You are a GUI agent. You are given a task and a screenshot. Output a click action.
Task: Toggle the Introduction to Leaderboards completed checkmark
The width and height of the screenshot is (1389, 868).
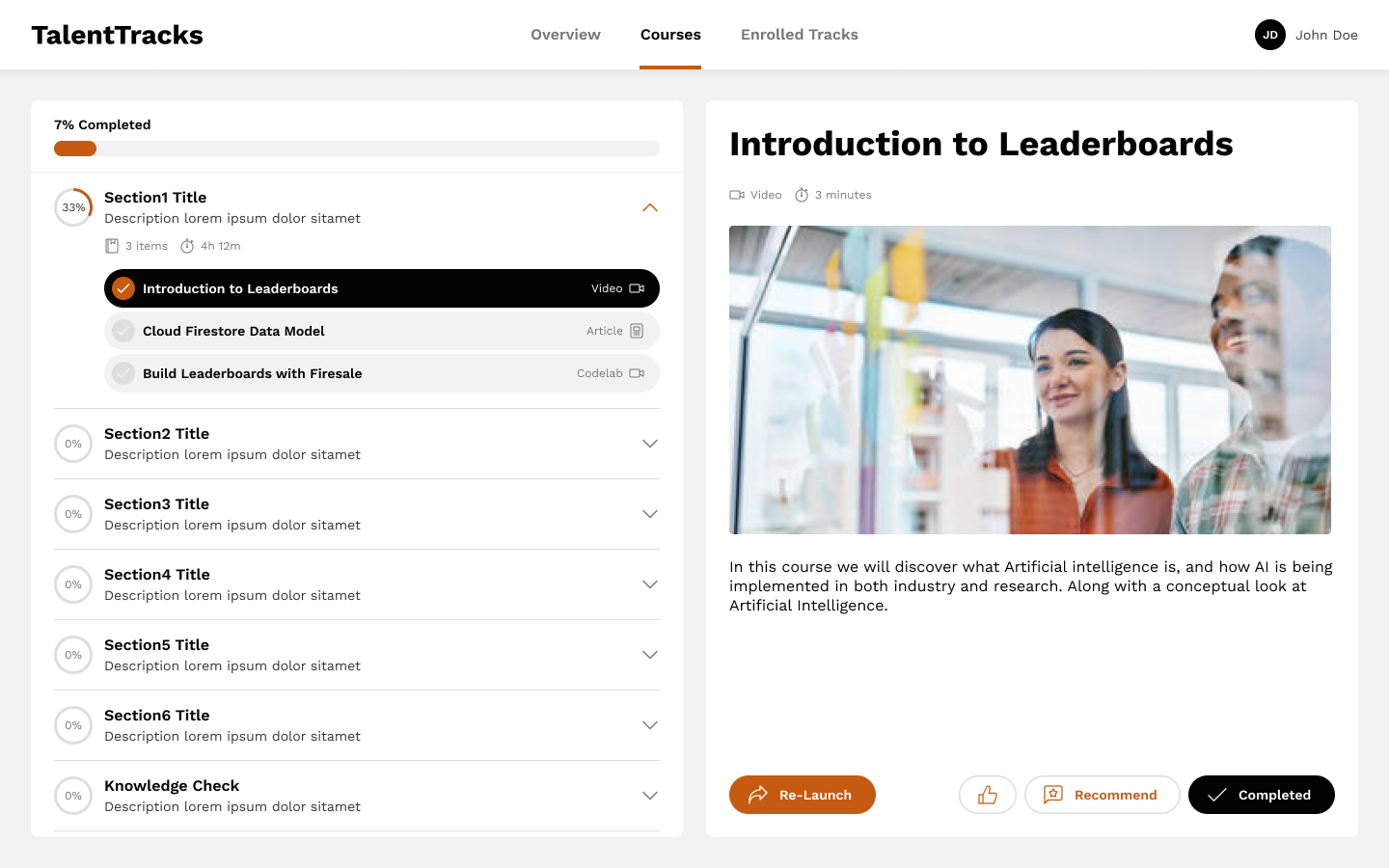tap(123, 288)
